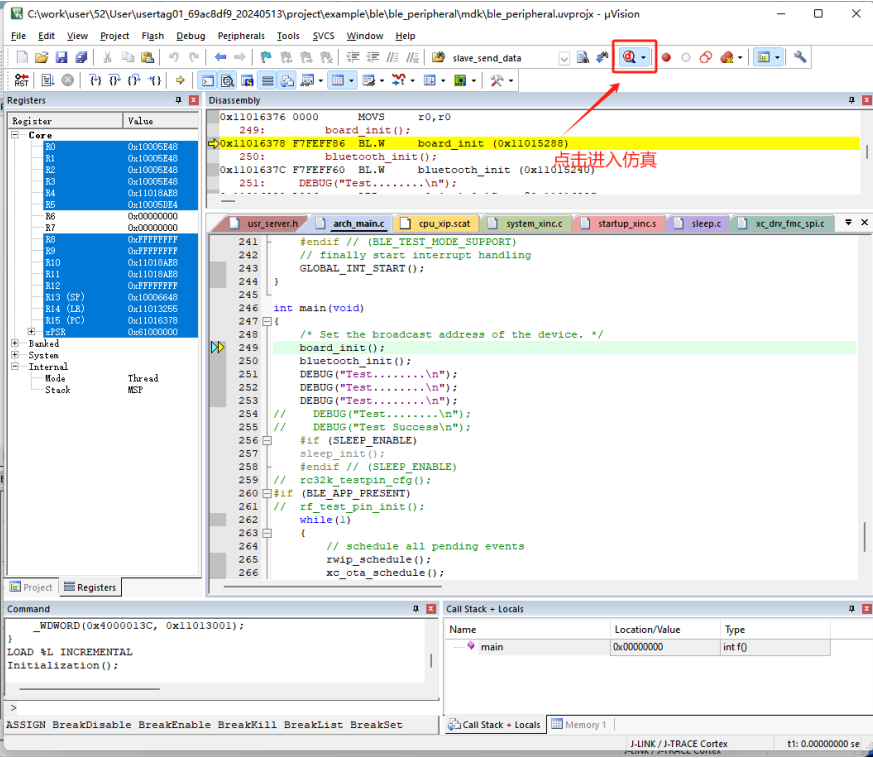Paste using the toolbar clipboard icon
Viewport: 873px width, 758px height.
pyautogui.click(x=147, y=57)
